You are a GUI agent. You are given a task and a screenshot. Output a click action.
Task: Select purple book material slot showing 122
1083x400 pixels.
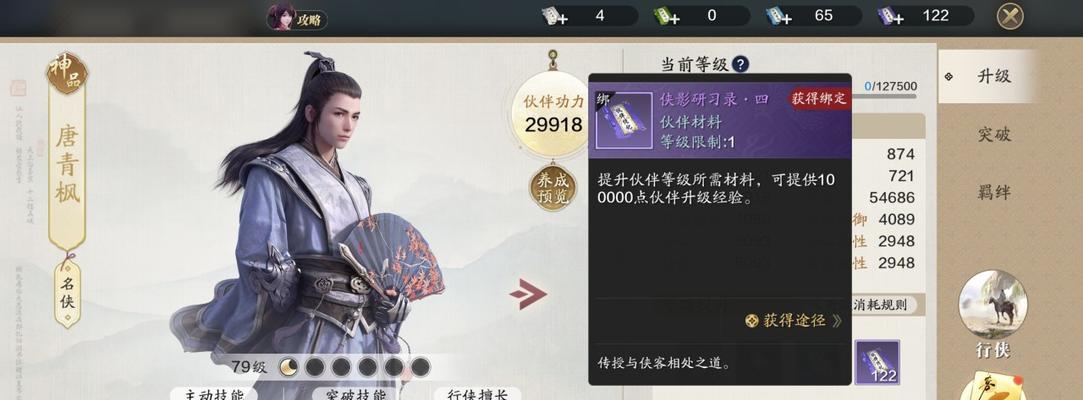coord(877,362)
